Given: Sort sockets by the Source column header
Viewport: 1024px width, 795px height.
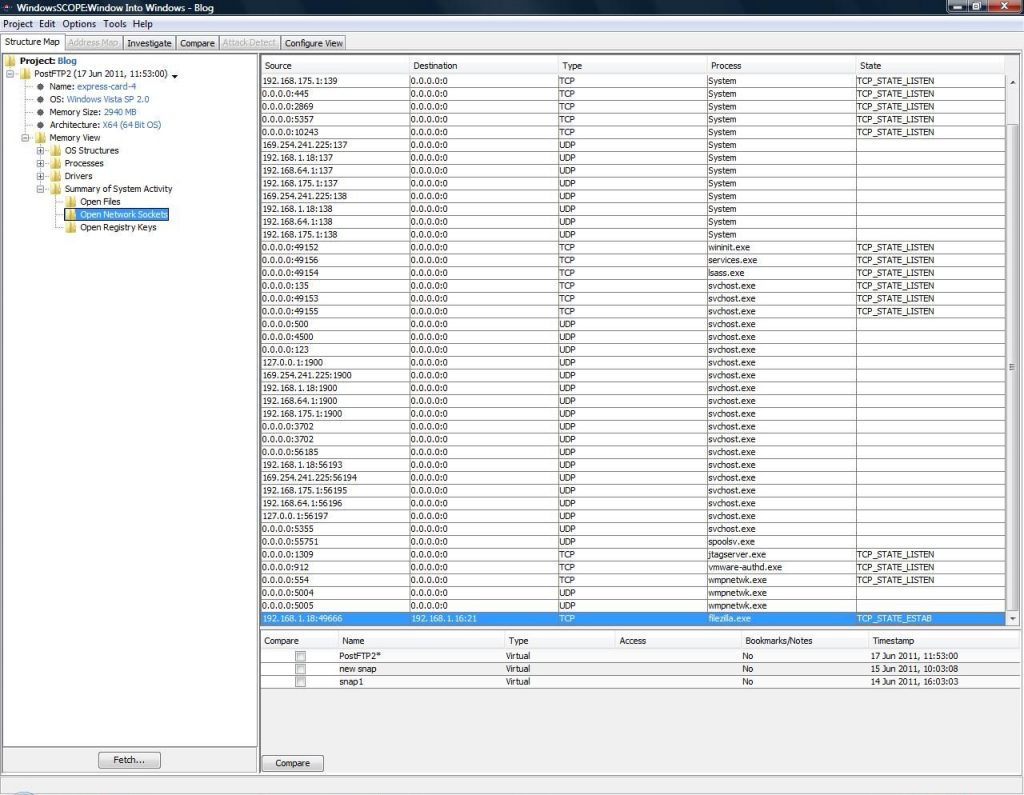Looking at the screenshot, I should pyautogui.click(x=335, y=66).
